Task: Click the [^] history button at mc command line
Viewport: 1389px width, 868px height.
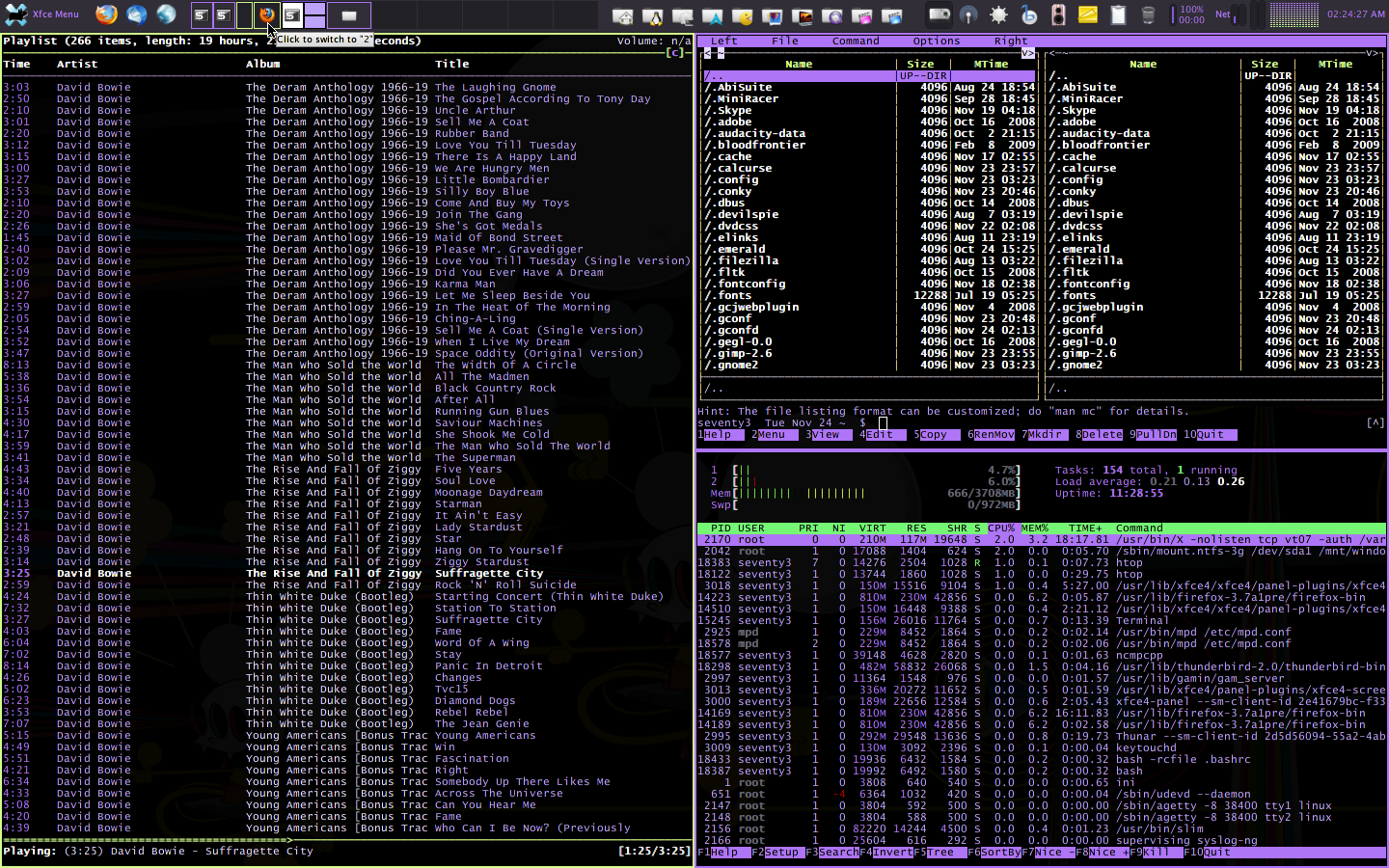Action: [x=1375, y=423]
